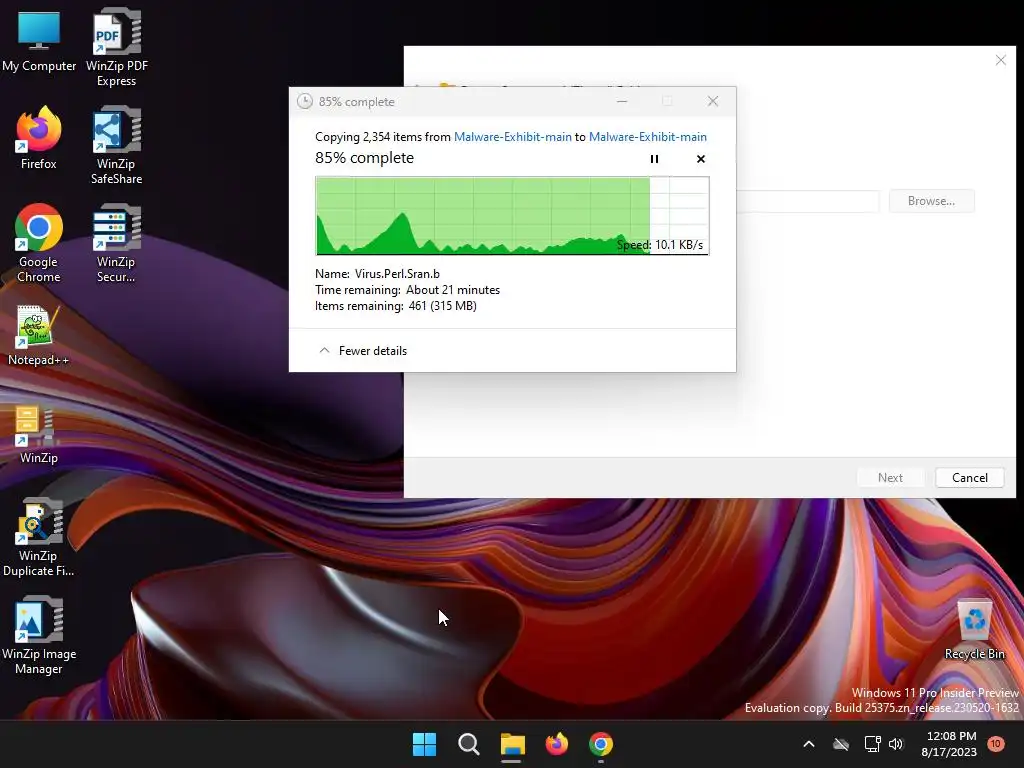Show hidden system tray icons
1024x768 pixels.
[x=808, y=744]
